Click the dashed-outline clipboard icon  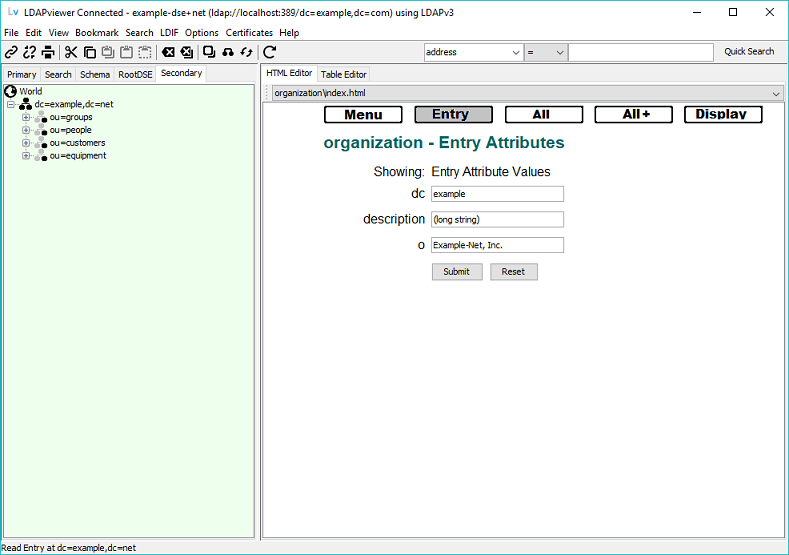(145, 52)
